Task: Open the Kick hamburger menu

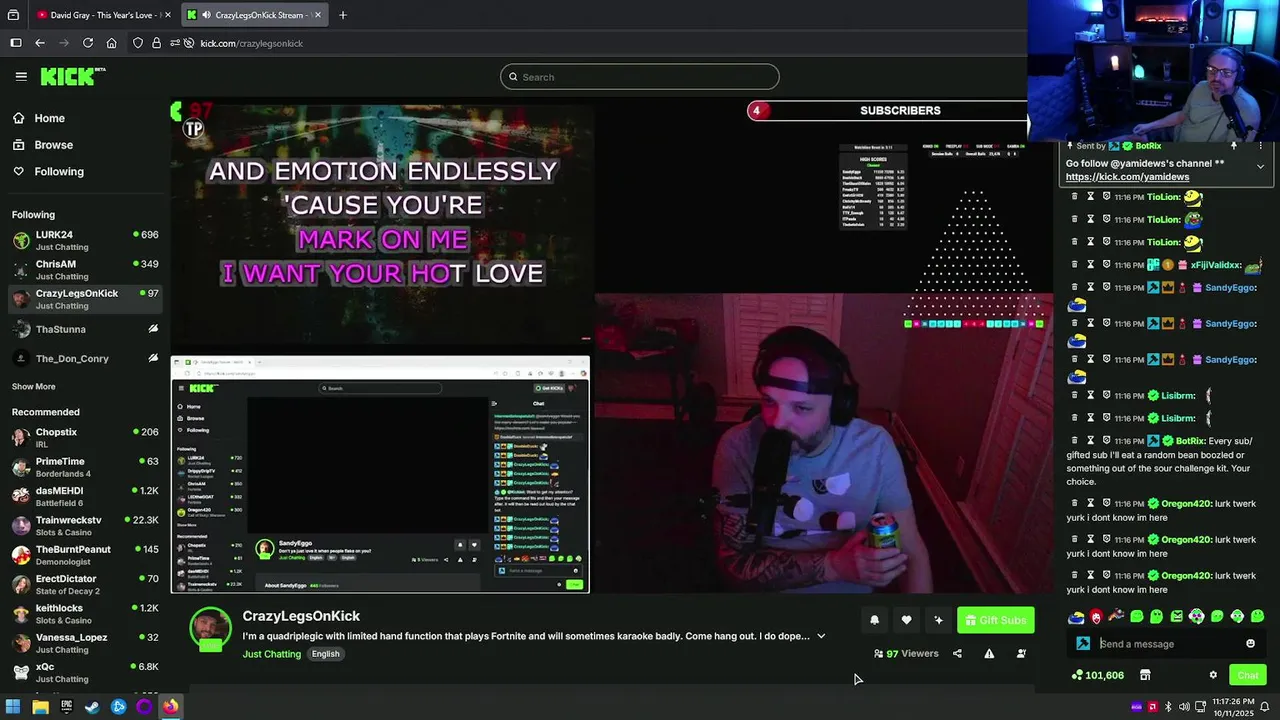Action: [21, 76]
